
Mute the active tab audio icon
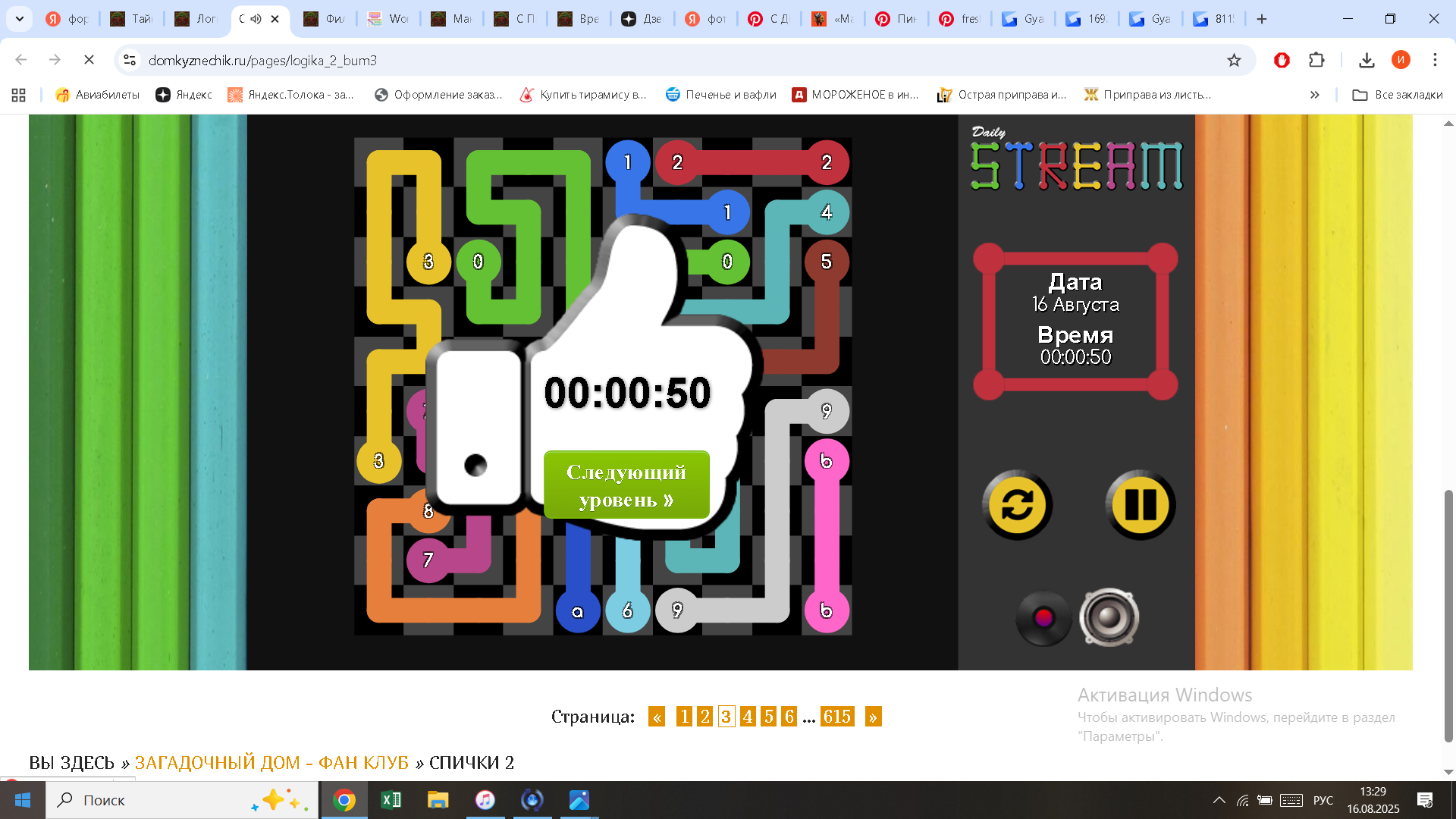(x=256, y=19)
